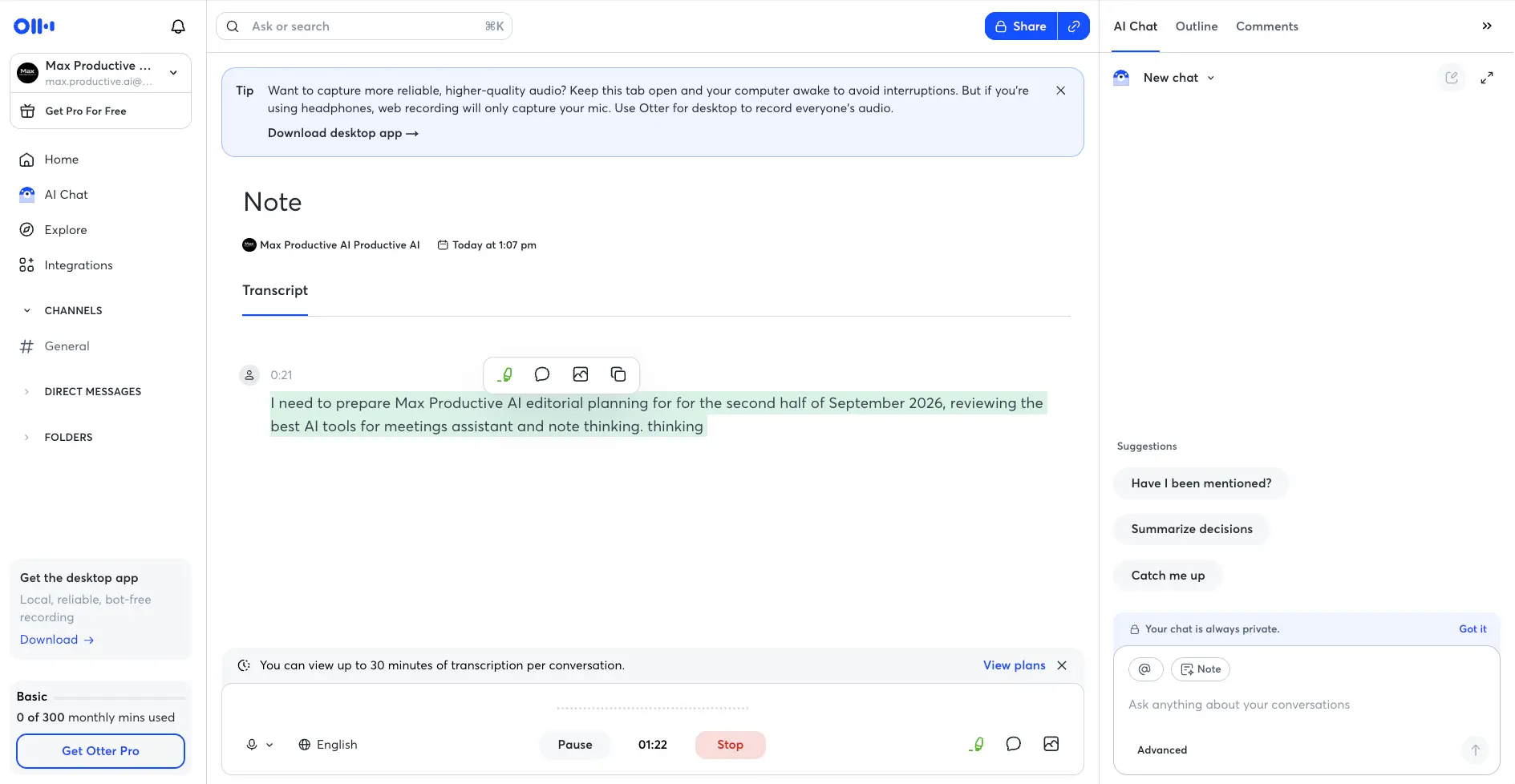This screenshot has width=1515, height=784.
Task: Click the Otter logo
Action: pyautogui.click(x=34, y=26)
